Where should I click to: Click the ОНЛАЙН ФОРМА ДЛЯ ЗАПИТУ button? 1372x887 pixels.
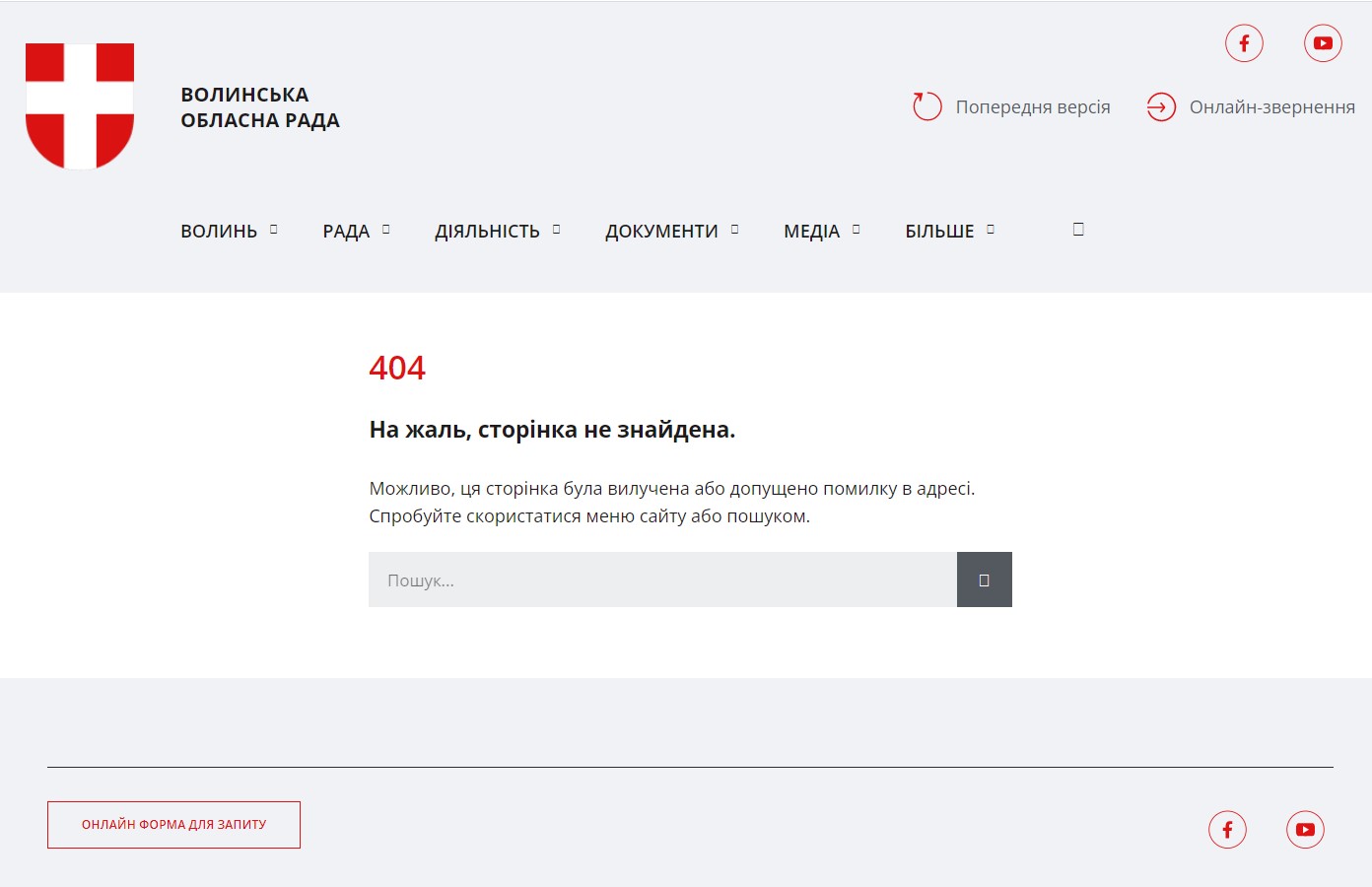tap(173, 825)
